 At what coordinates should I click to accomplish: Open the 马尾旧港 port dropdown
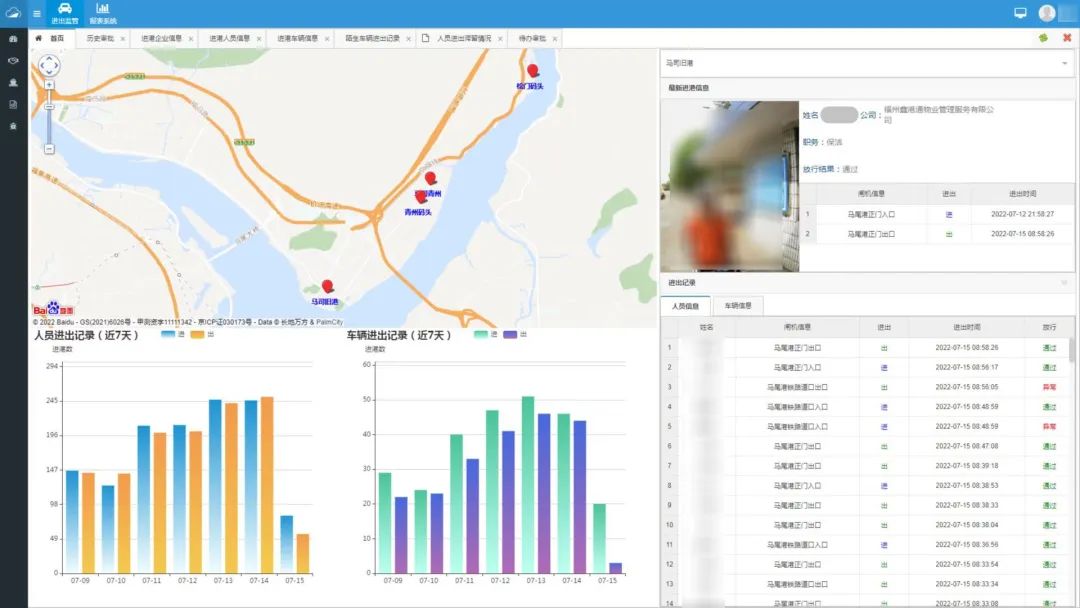867,63
